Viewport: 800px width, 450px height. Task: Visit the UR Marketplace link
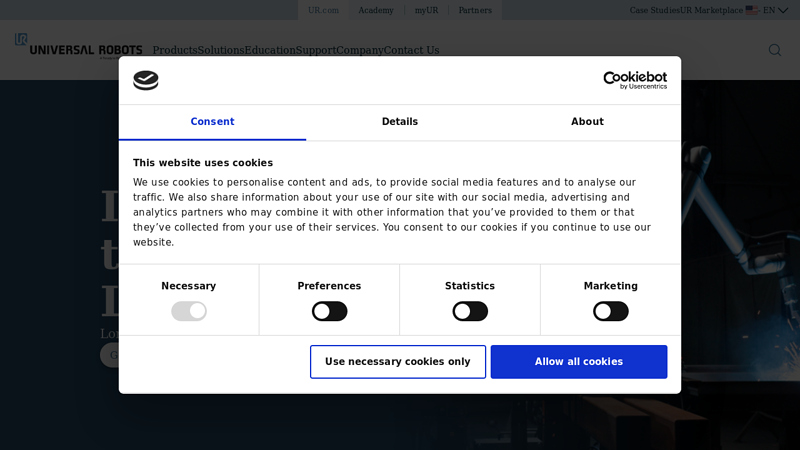[711, 10]
